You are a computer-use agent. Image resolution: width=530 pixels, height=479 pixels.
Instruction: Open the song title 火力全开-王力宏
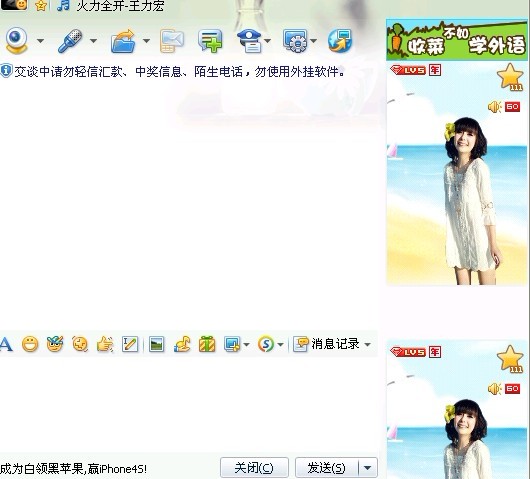point(120,6)
